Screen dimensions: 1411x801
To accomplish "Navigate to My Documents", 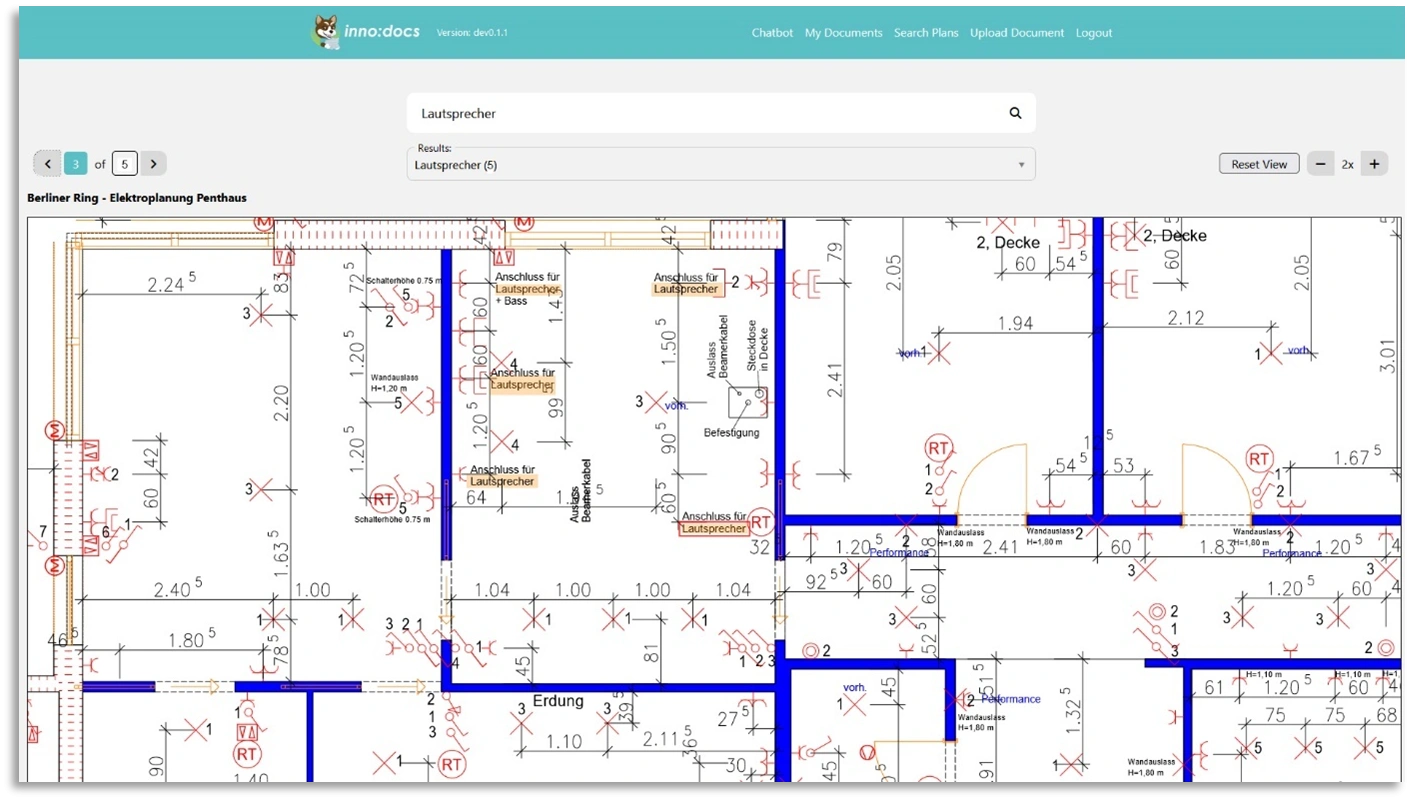I will 843,33.
